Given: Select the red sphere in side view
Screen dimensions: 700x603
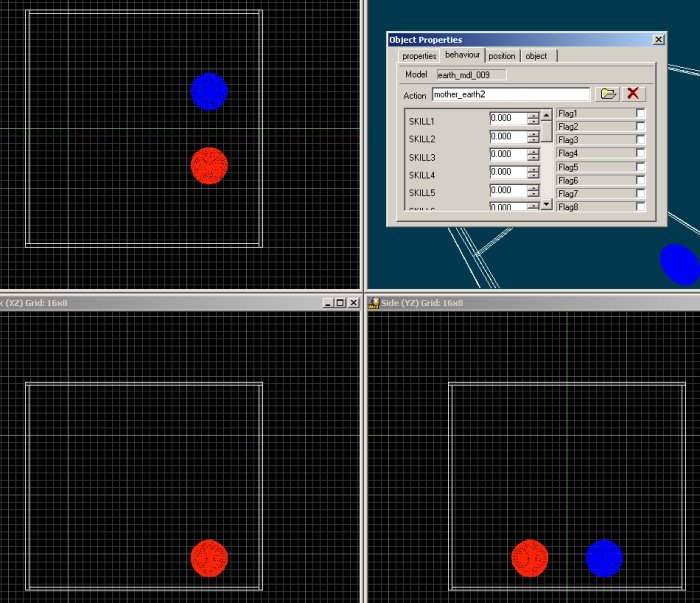Looking at the screenshot, I should pos(529,558).
